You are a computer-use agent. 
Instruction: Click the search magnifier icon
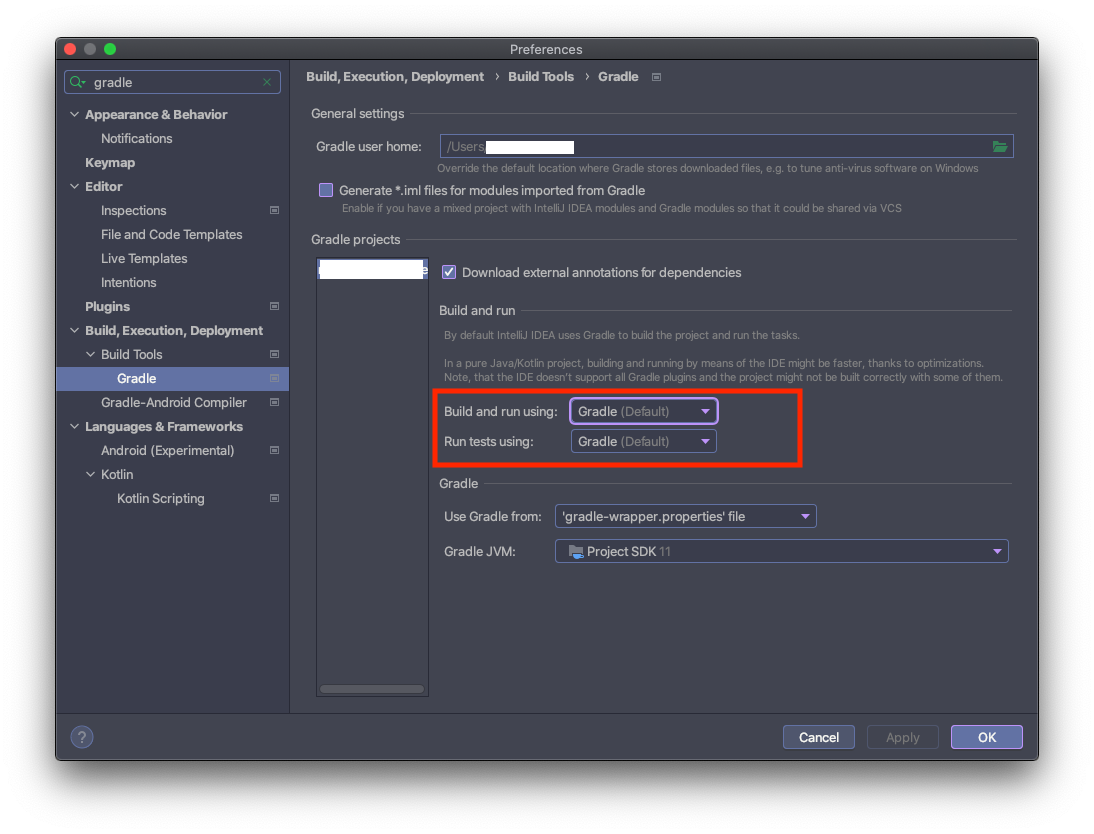pos(77,82)
